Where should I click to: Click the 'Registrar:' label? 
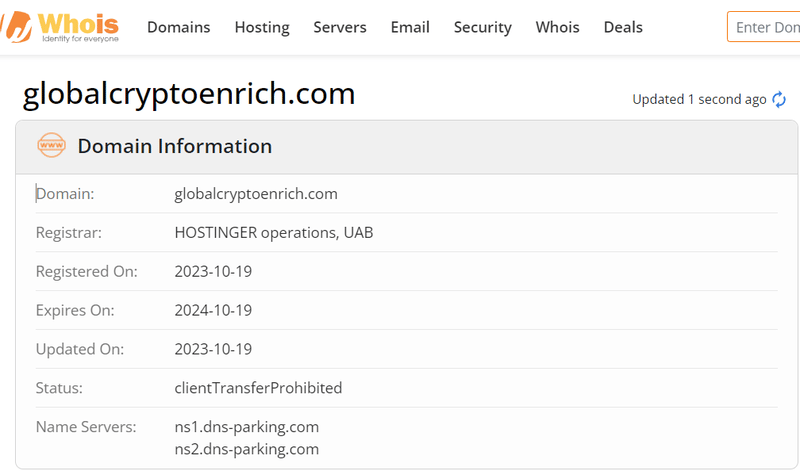[68, 233]
